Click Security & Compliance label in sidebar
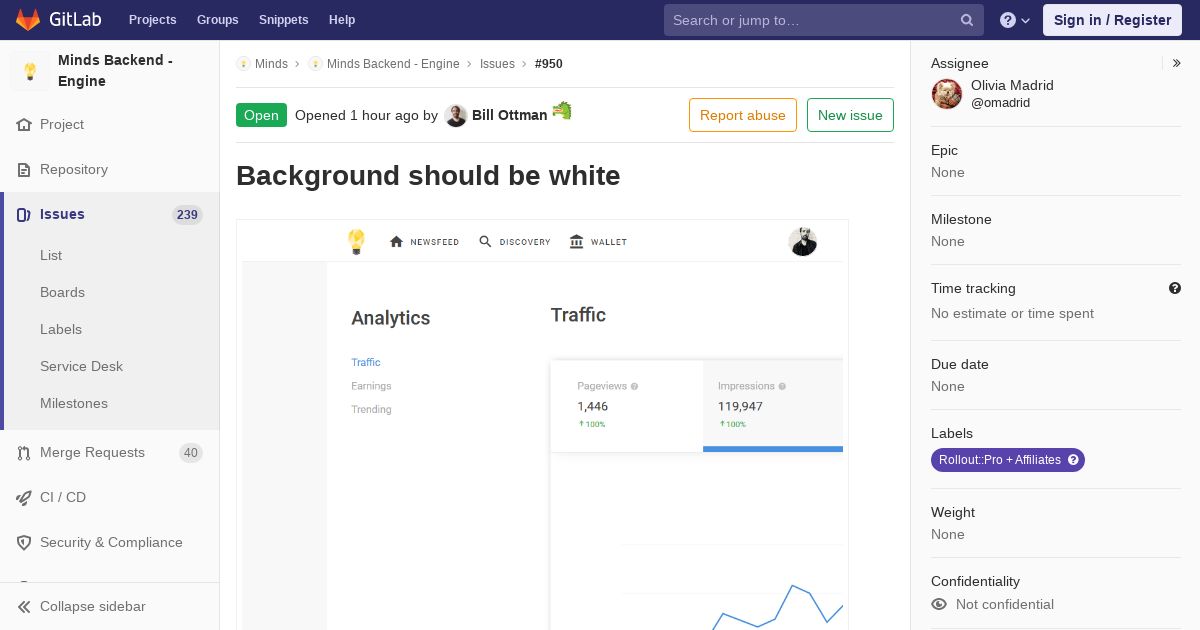The width and height of the screenshot is (1200, 630). [111, 543]
